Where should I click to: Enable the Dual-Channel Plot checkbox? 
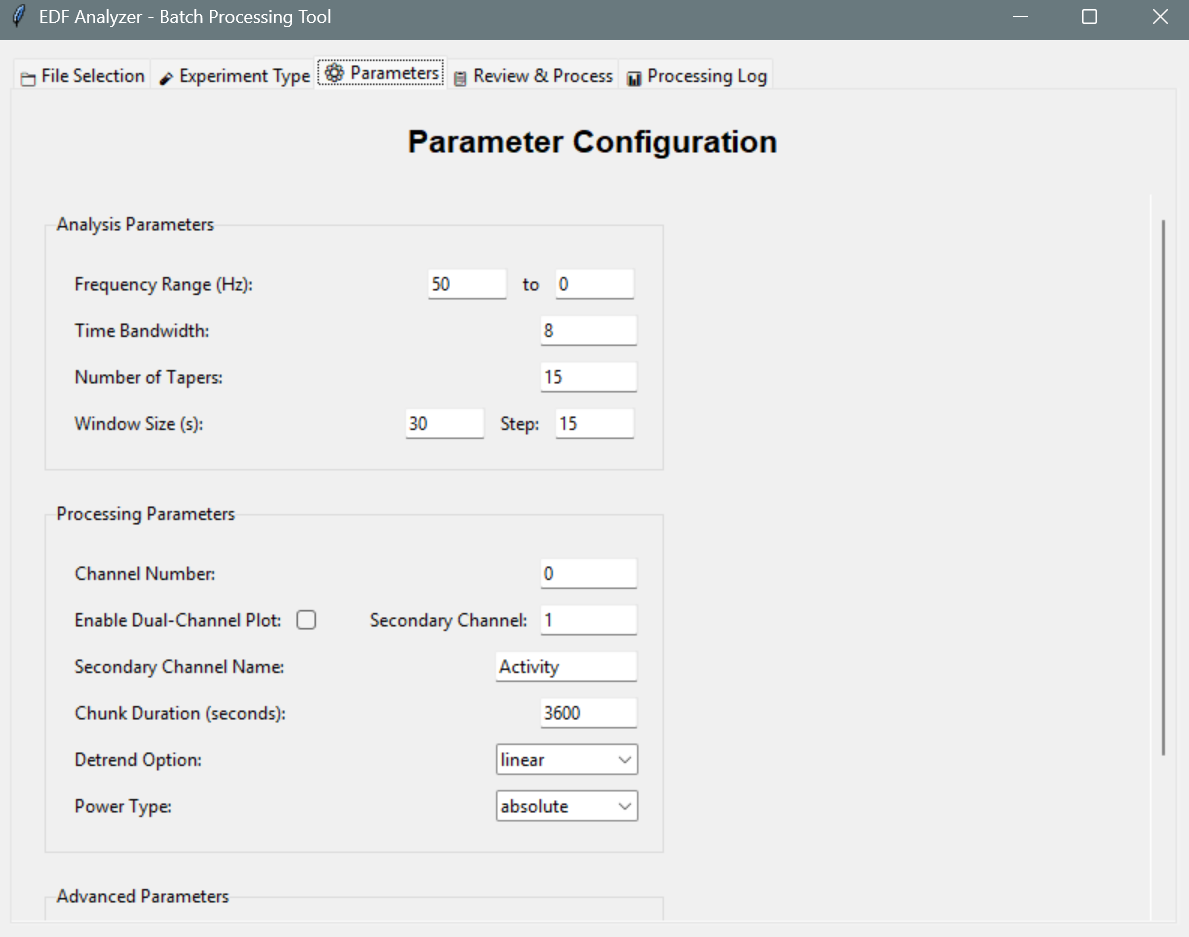pyautogui.click(x=307, y=620)
